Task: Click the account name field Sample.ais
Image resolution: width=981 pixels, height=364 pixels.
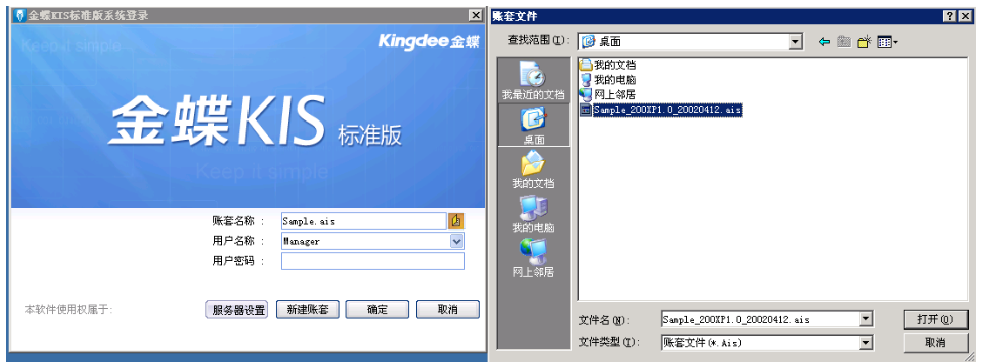Action: click(x=363, y=221)
